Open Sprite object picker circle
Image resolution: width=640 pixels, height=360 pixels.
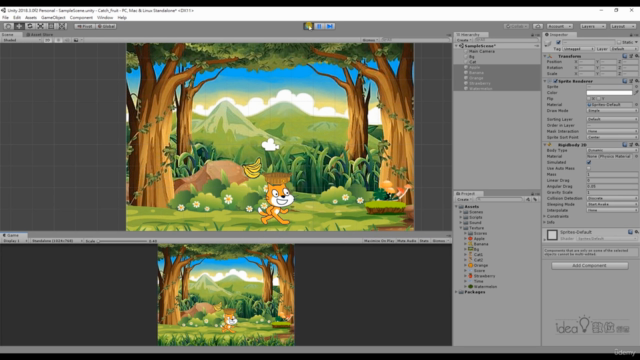636,87
